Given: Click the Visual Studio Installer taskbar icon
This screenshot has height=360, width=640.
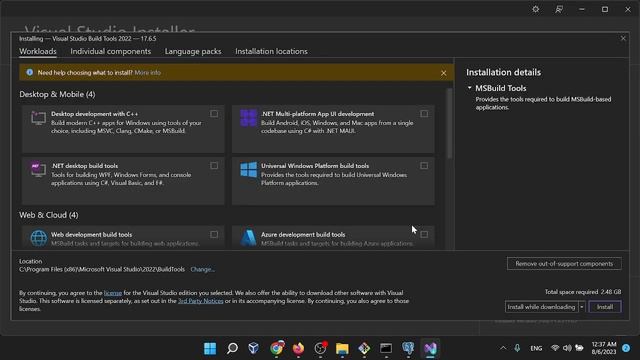Looking at the screenshot, I should point(430,348).
